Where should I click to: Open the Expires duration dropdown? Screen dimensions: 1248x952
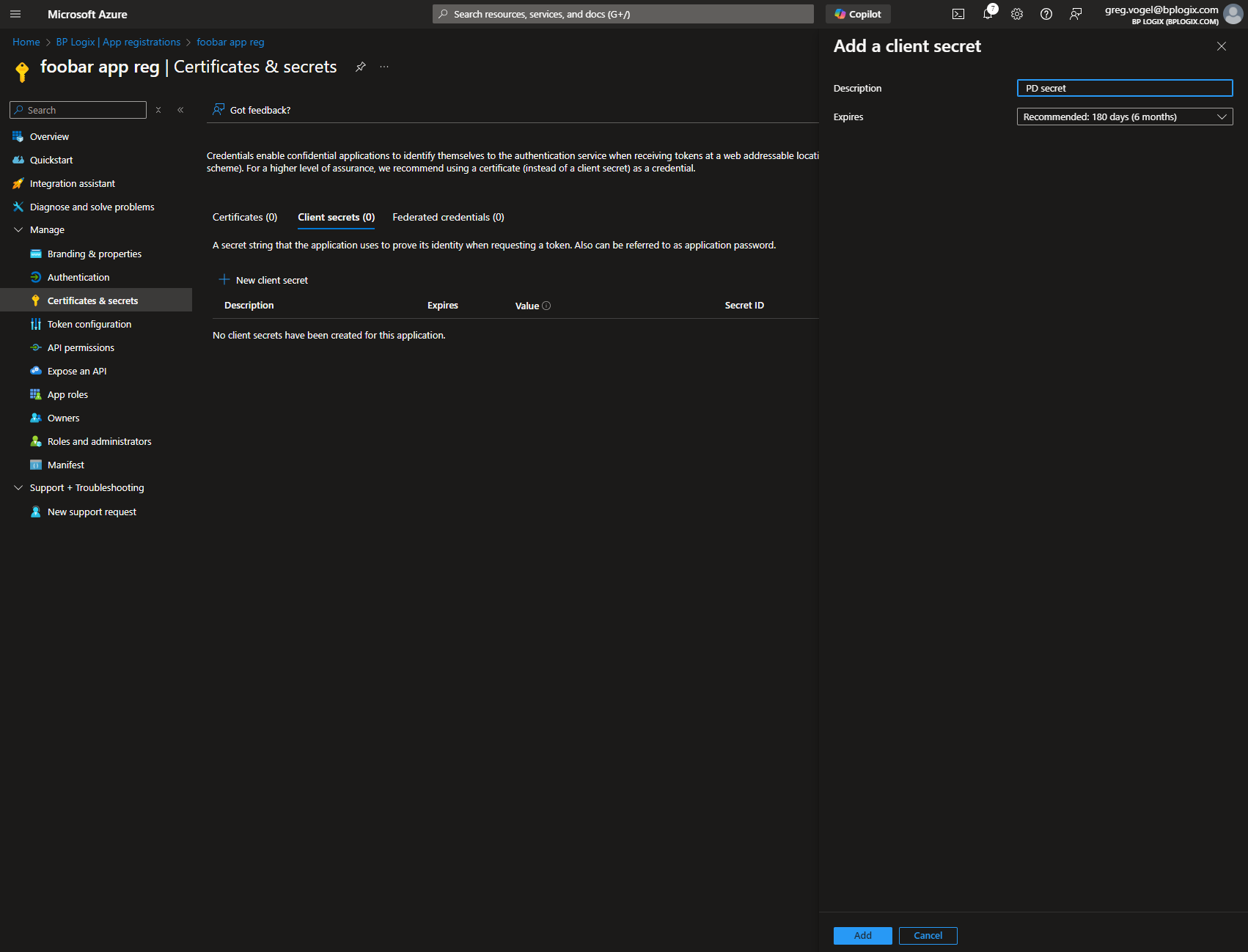(1124, 117)
